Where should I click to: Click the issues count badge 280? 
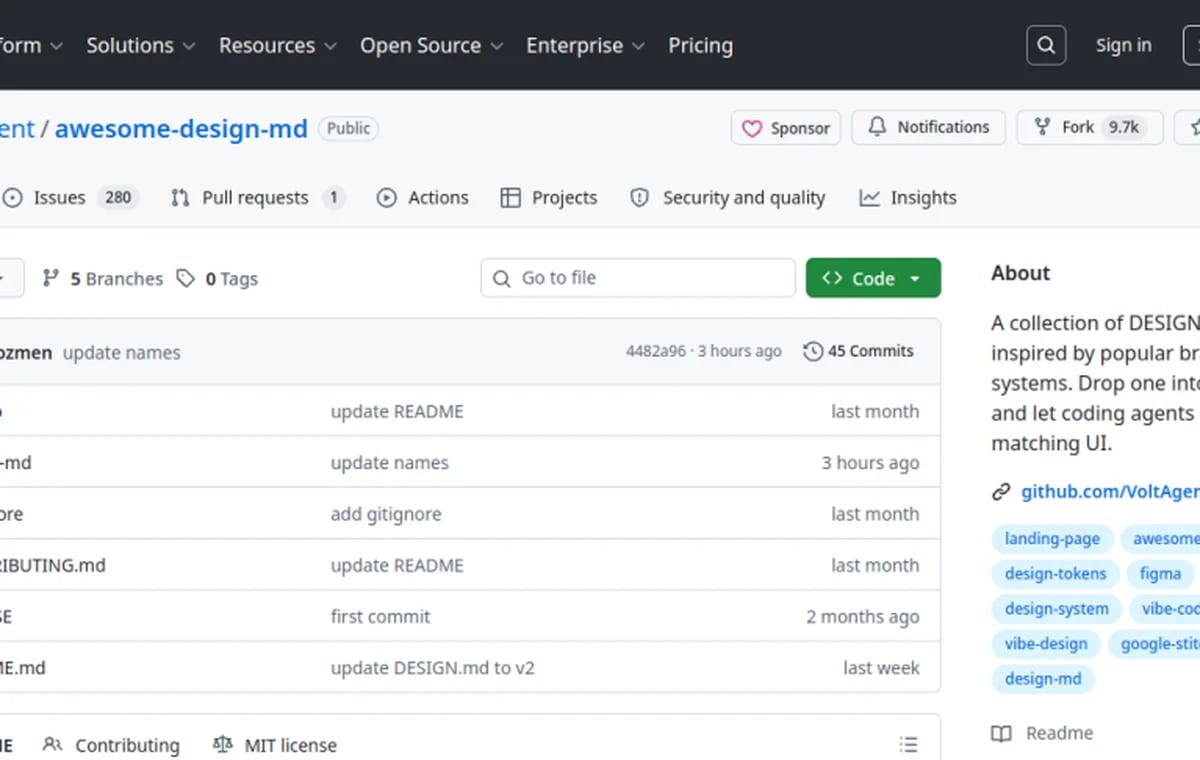pos(118,197)
